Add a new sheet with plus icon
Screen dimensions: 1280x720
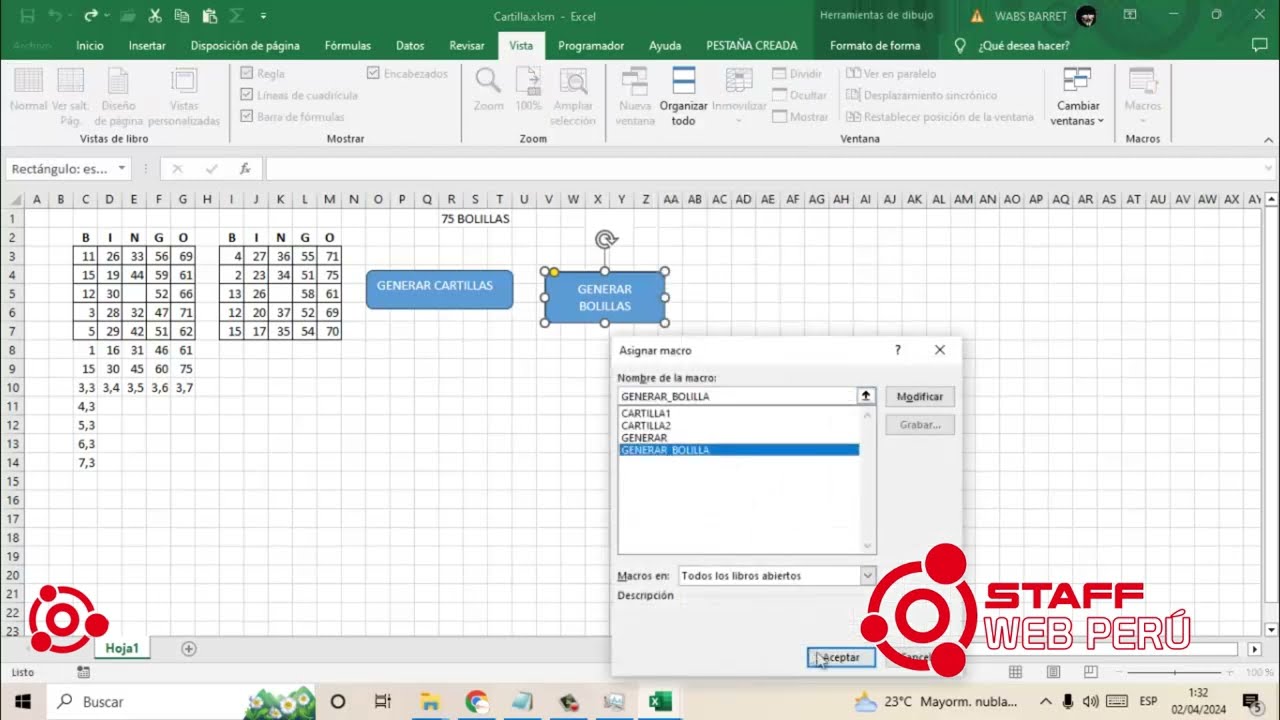(x=188, y=648)
